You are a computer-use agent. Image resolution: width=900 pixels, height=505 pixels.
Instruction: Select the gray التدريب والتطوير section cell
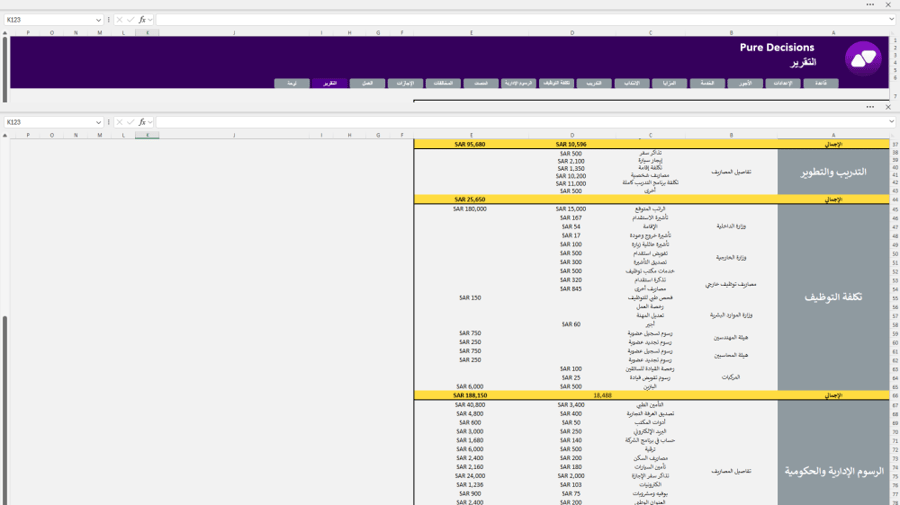point(833,172)
